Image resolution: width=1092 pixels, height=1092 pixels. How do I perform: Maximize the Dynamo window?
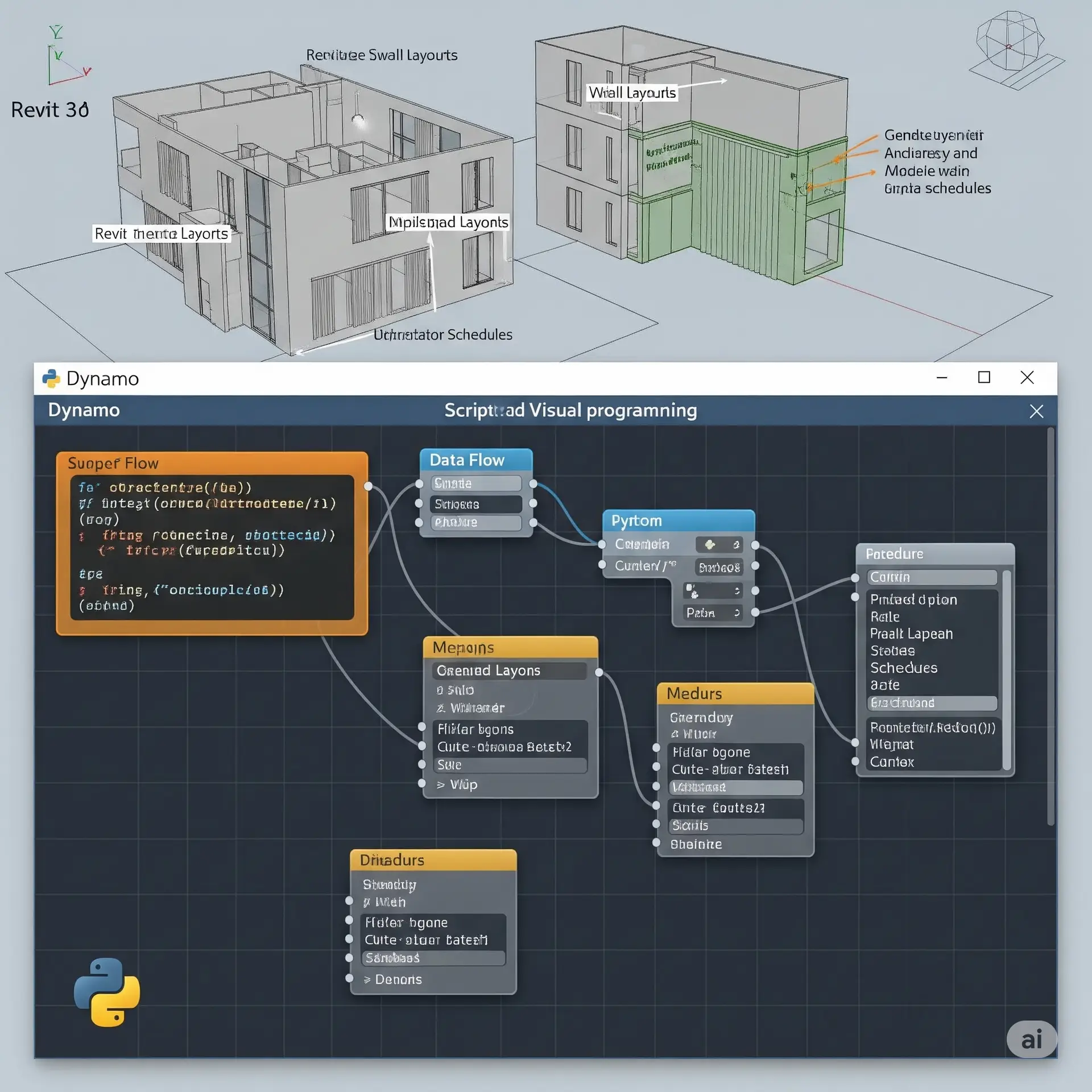(x=984, y=378)
